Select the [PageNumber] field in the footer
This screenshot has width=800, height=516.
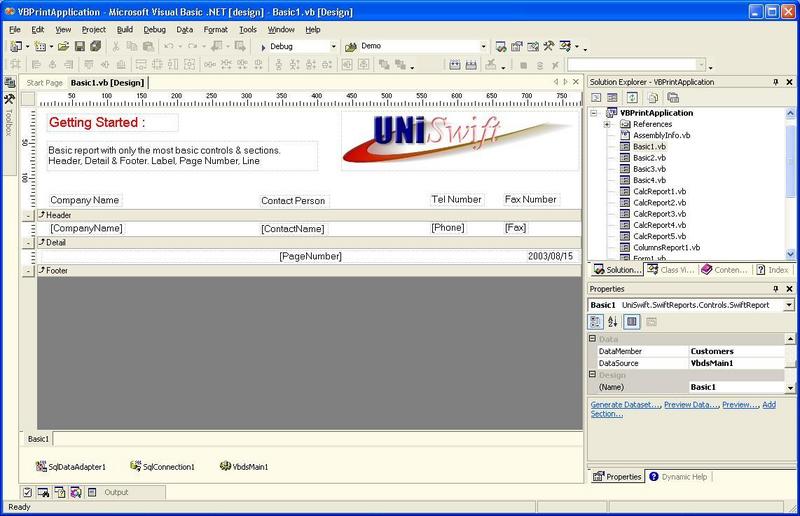310,256
